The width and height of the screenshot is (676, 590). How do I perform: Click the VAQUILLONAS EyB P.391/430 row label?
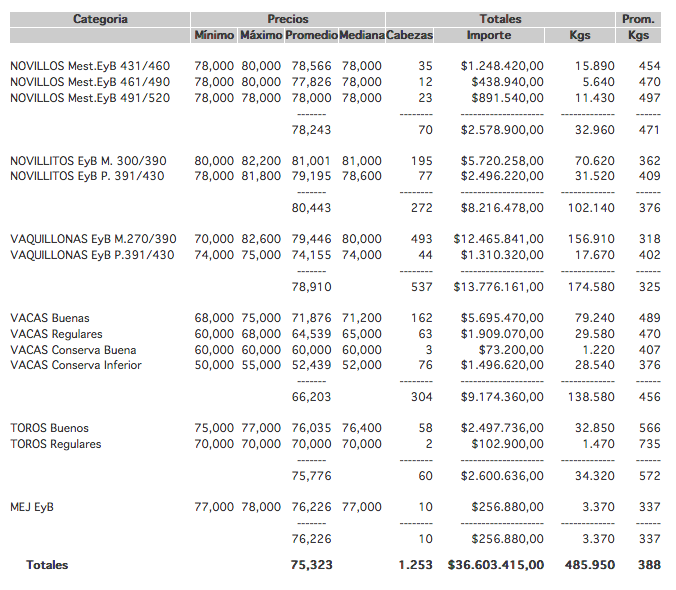(92, 255)
